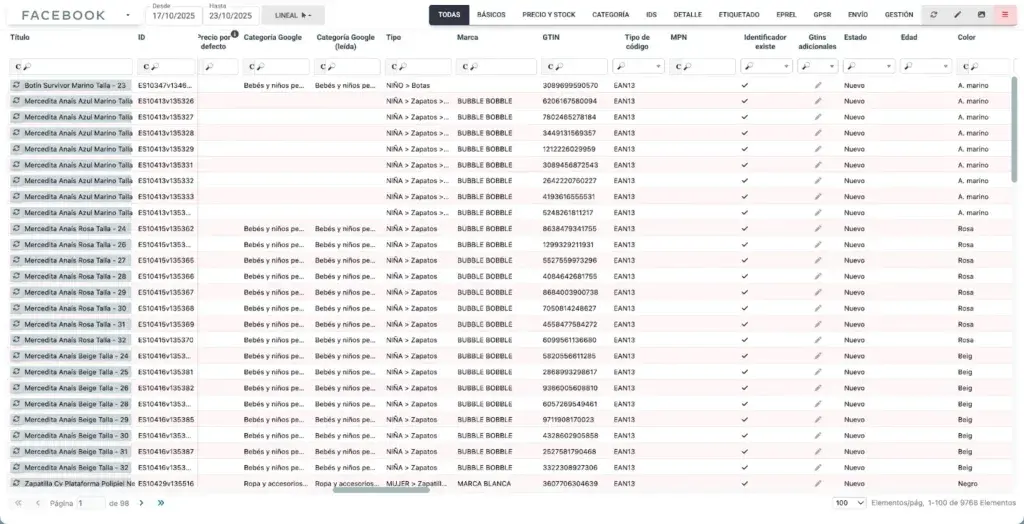This screenshot has height=524, width=1024.
Task: Sort by the MPN column header
Action: 679,38
